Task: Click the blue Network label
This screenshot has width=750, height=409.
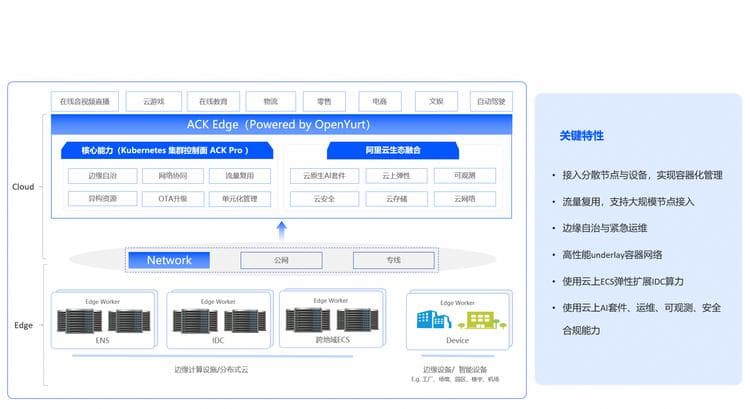Action: coord(169,260)
